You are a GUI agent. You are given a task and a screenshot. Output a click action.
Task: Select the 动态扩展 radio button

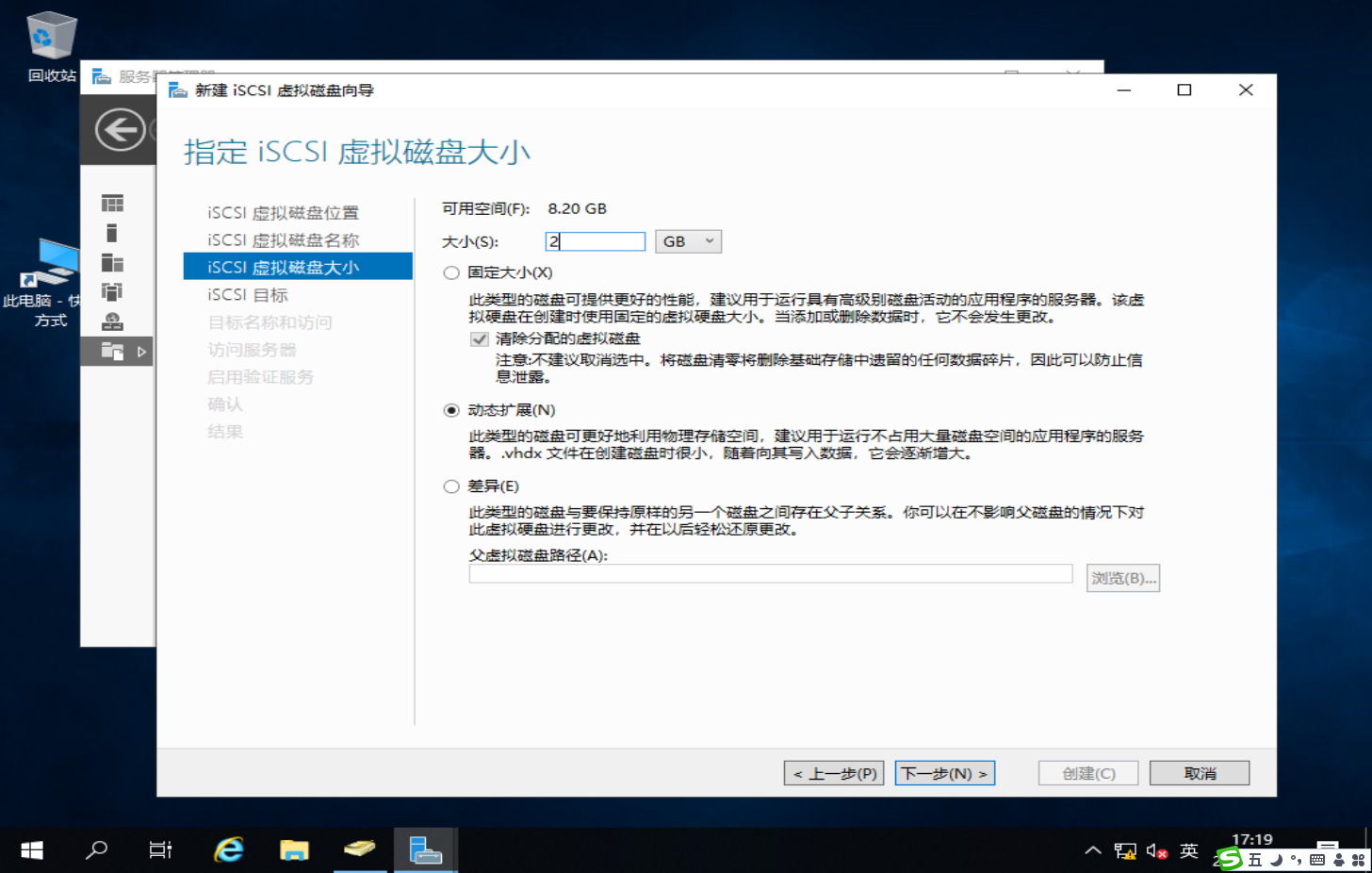[x=451, y=411]
